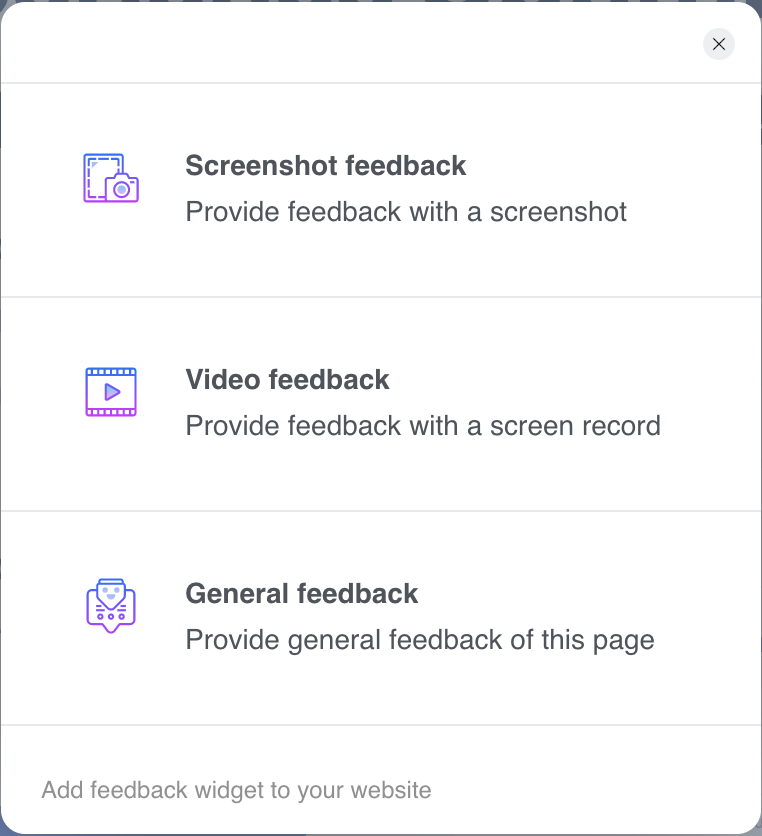Click the smiley face in the general feedback icon
The image size is (762, 836).
[111, 592]
